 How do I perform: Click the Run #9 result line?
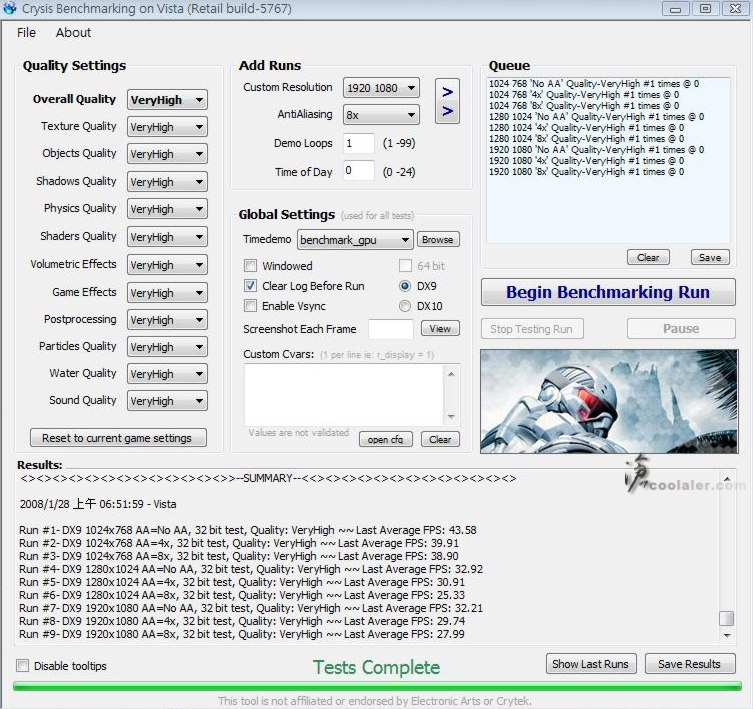point(242,634)
